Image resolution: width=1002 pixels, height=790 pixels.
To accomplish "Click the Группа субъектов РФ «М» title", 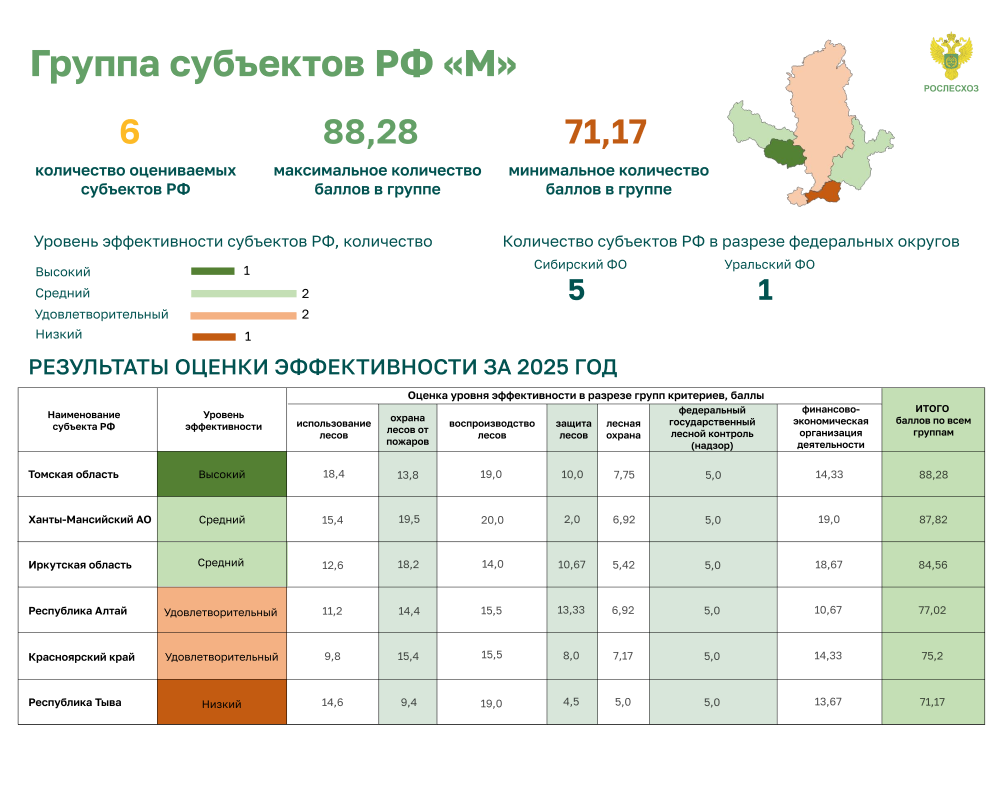I will (x=274, y=64).
